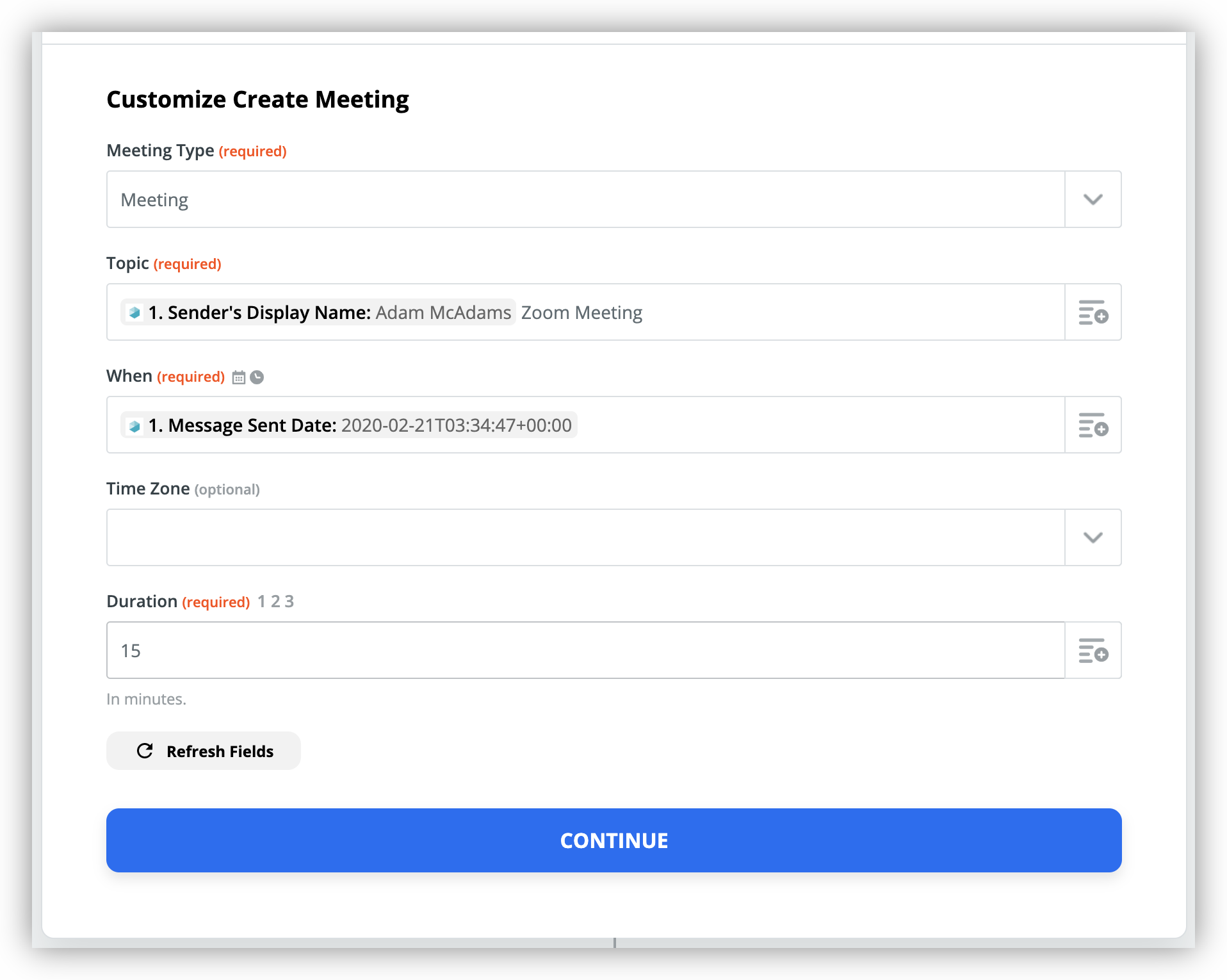Click the calendar icon beside When label
The image size is (1227, 980).
(239, 377)
